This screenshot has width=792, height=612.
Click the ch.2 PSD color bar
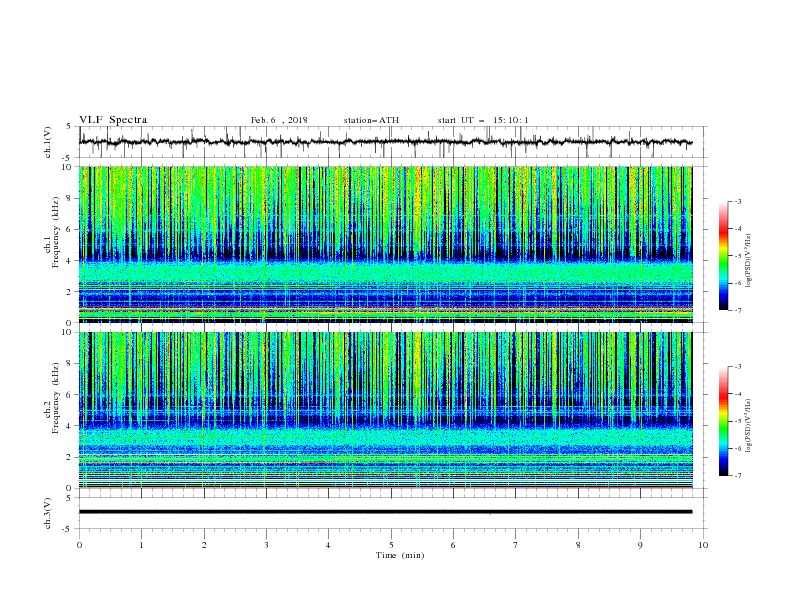(723, 421)
